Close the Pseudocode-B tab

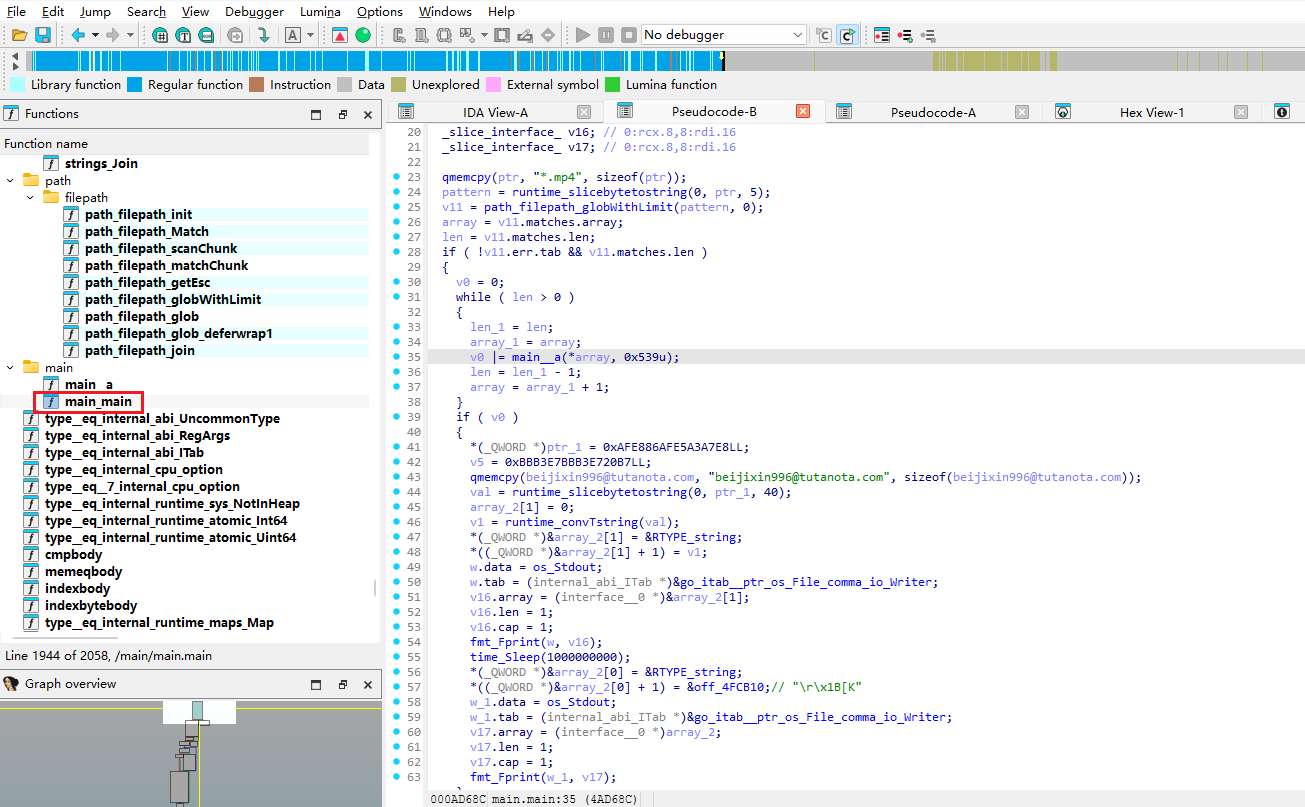tap(802, 112)
